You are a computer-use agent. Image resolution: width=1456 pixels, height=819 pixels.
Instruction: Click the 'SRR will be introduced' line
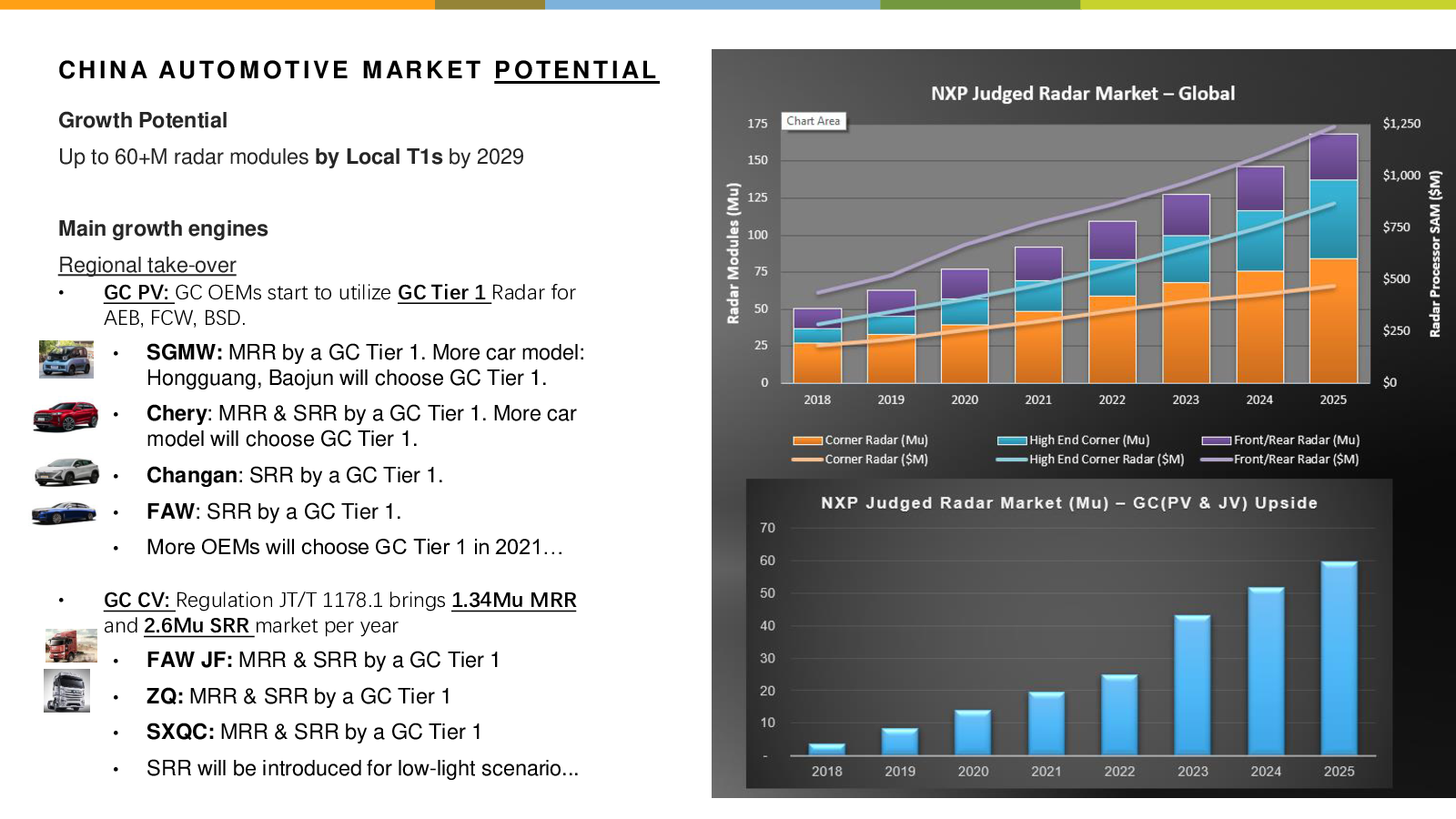pyautogui.click(x=362, y=768)
